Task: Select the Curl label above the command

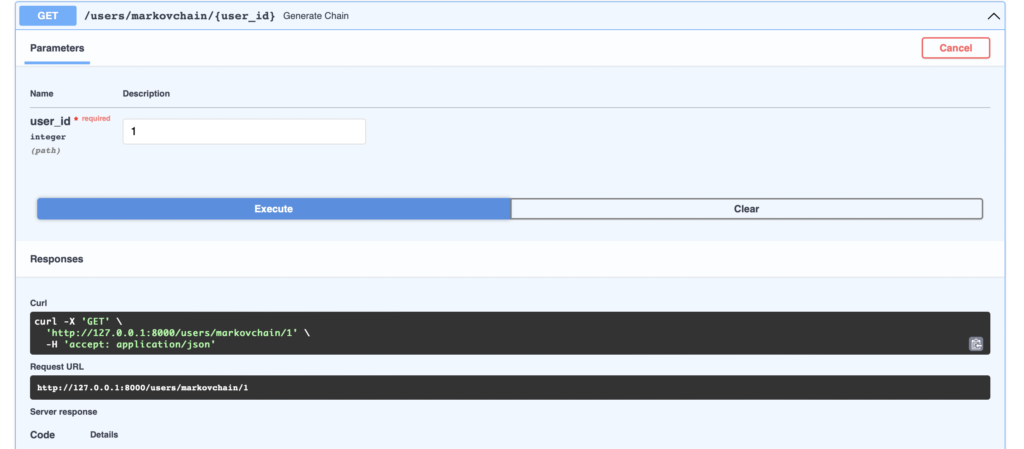Action: pos(39,303)
